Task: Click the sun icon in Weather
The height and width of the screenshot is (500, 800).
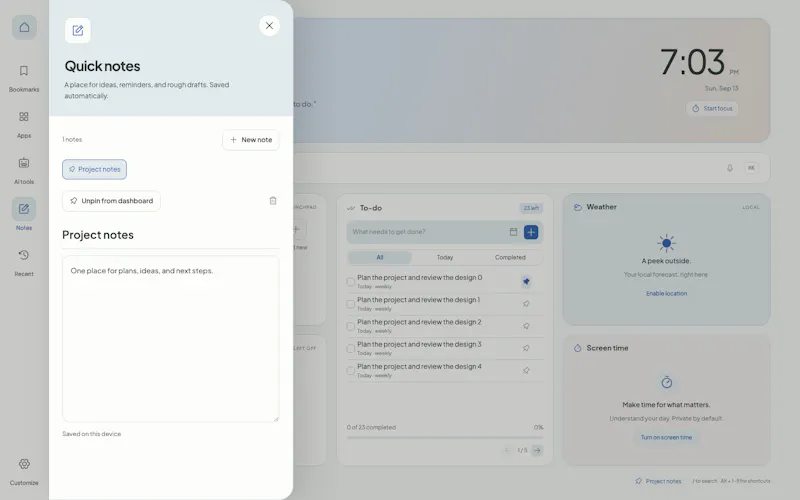Action: (666, 243)
